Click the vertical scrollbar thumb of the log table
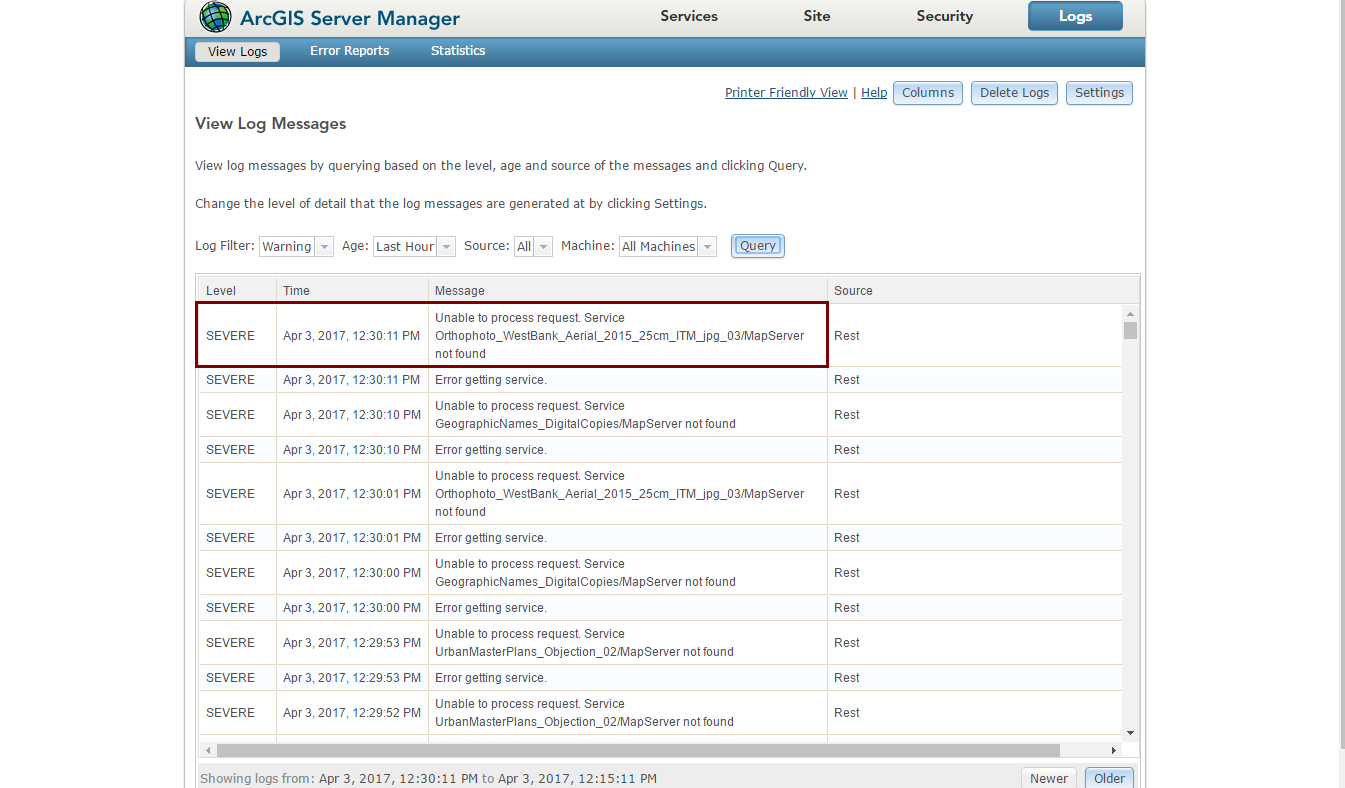This screenshot has width=1345, height=788. tap(1130, 330)
